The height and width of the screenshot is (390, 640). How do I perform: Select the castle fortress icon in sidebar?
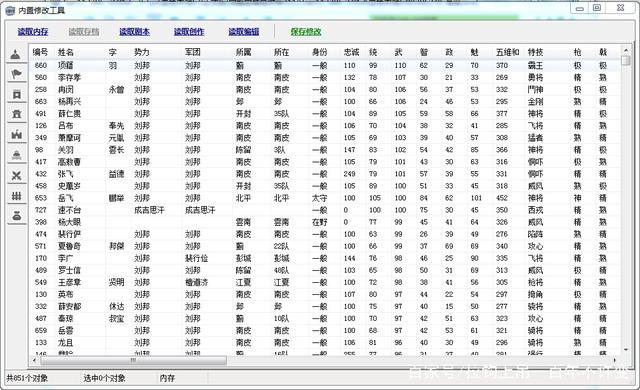tap(16, 134)
